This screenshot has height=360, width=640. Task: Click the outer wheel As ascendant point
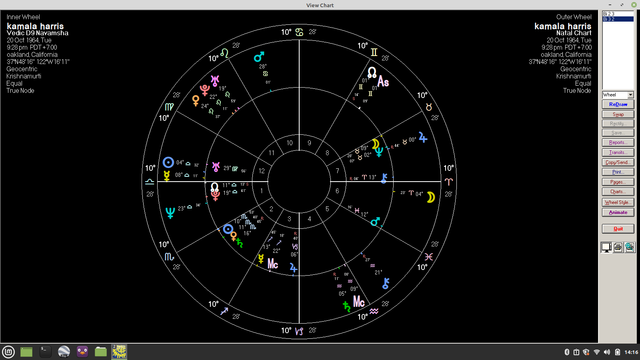tap(383, 81)
